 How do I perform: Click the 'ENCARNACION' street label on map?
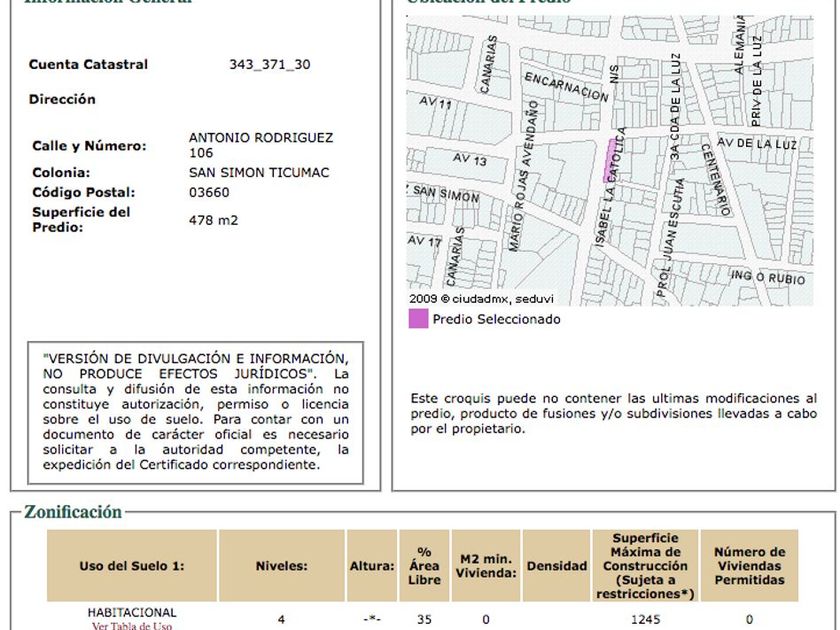566,87
